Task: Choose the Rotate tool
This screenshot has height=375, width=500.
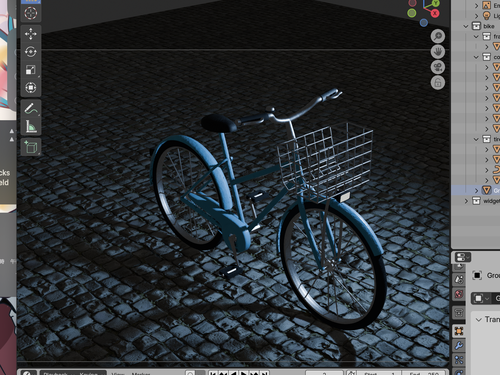Action: [31, 52]
